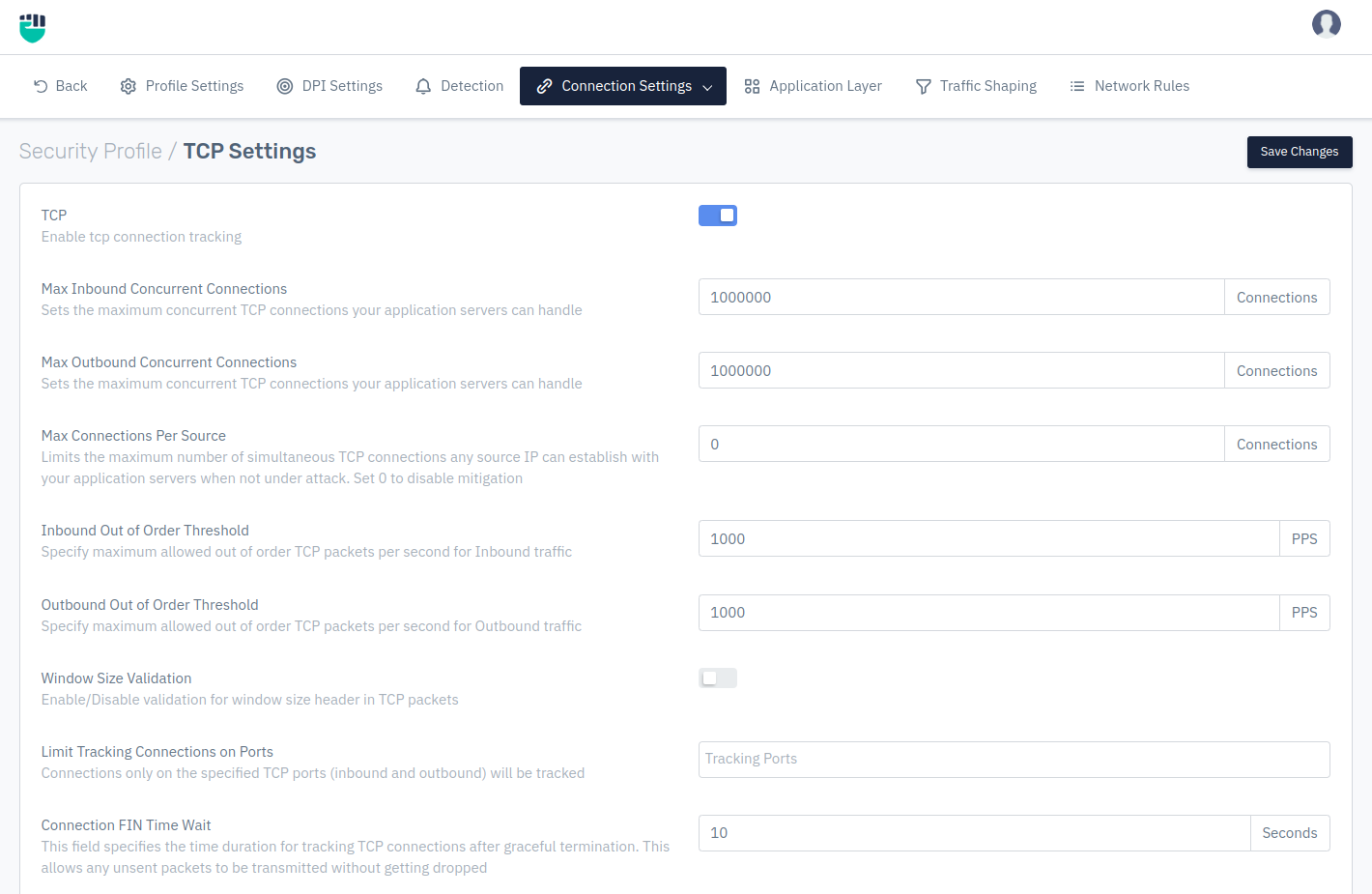Viewport: 1372px width, 894px height.
Task: Edit Max Outbound Concurrent Connections field
Action: 961,370
